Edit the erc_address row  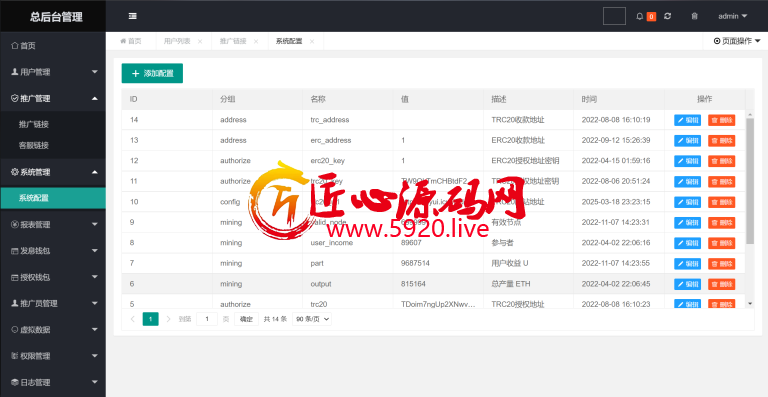687,140
